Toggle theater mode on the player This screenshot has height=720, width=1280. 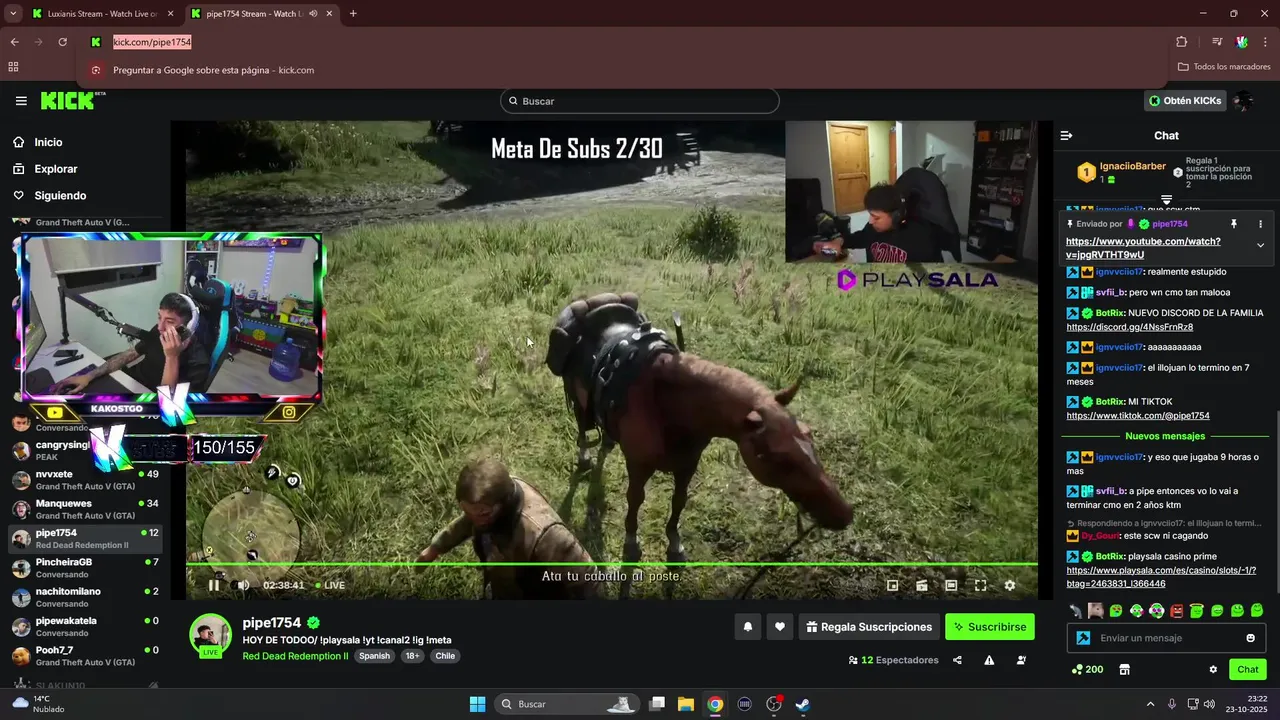tap(951, 585)
